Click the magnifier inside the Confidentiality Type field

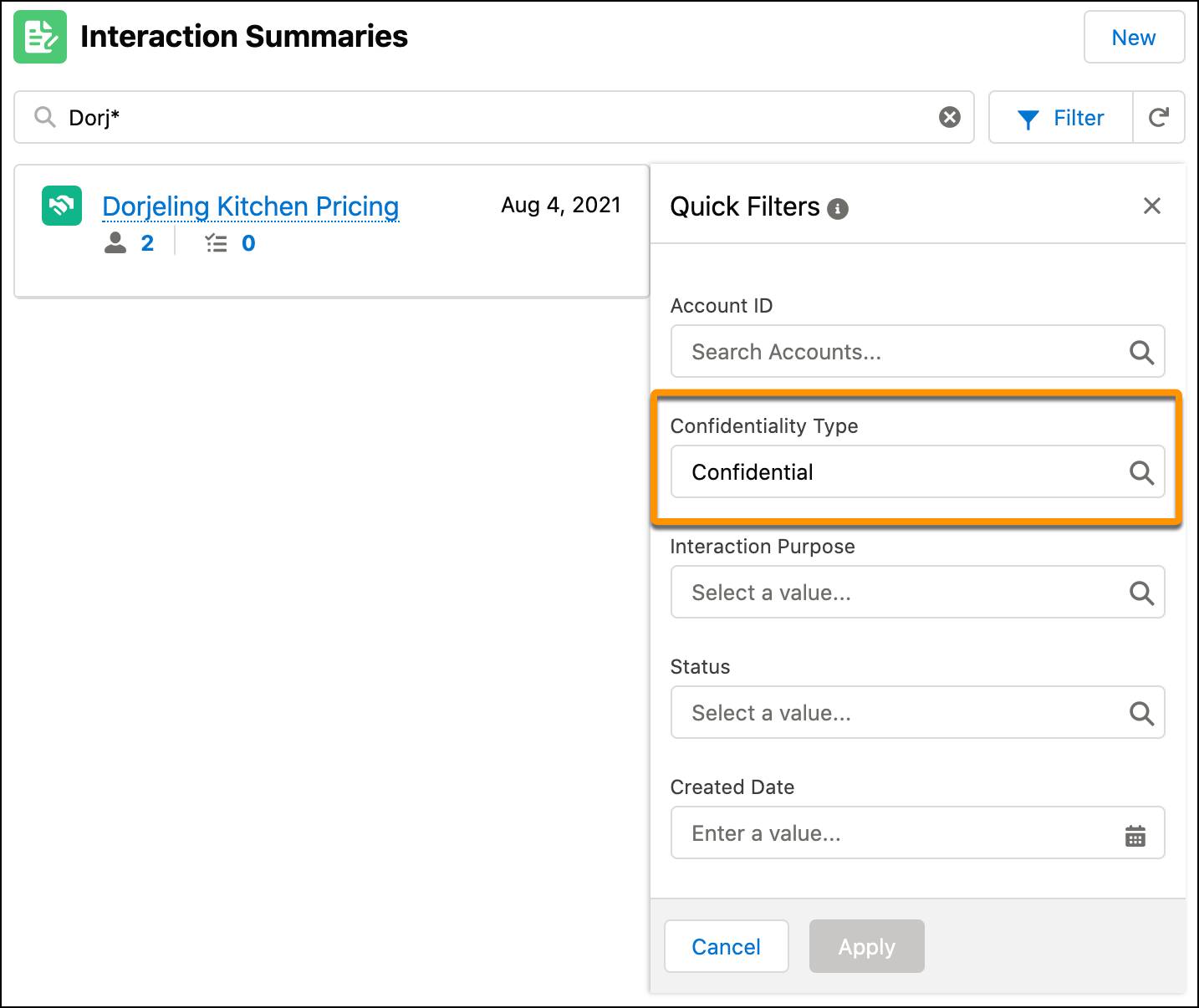(1142, 472)
